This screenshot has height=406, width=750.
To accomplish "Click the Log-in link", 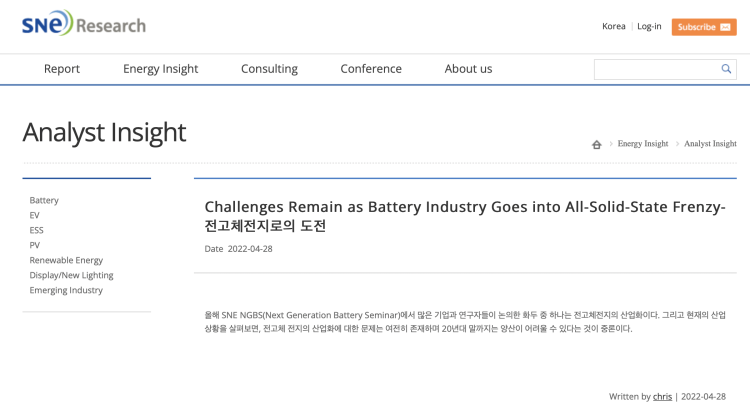I will (x=649, y=26).
